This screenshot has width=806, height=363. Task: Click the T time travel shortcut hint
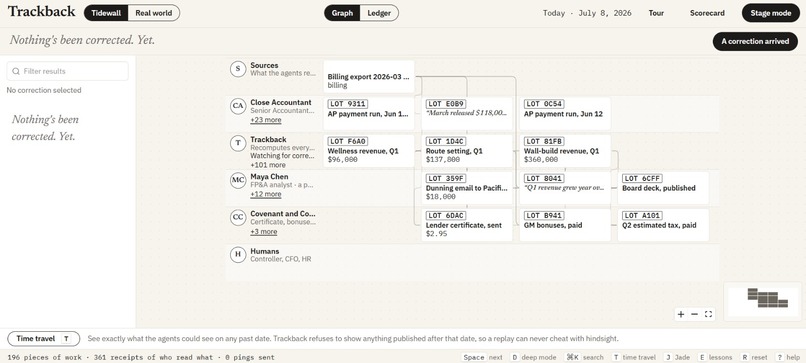pyautogui.click(x=633, y=357)
